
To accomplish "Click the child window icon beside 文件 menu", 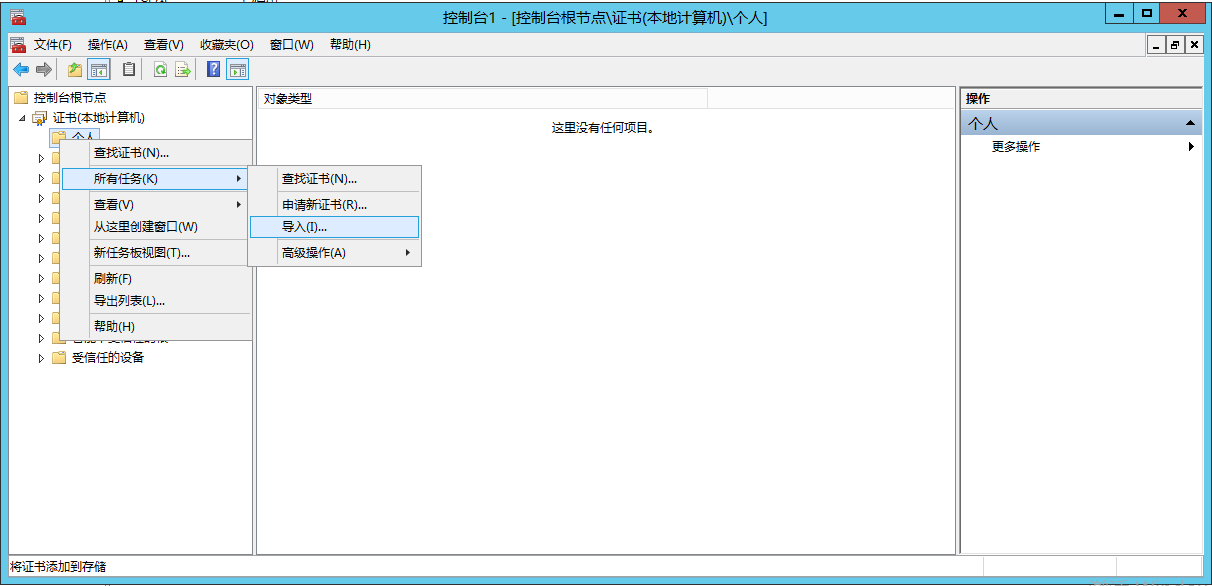I will click(x=17, y=44).
